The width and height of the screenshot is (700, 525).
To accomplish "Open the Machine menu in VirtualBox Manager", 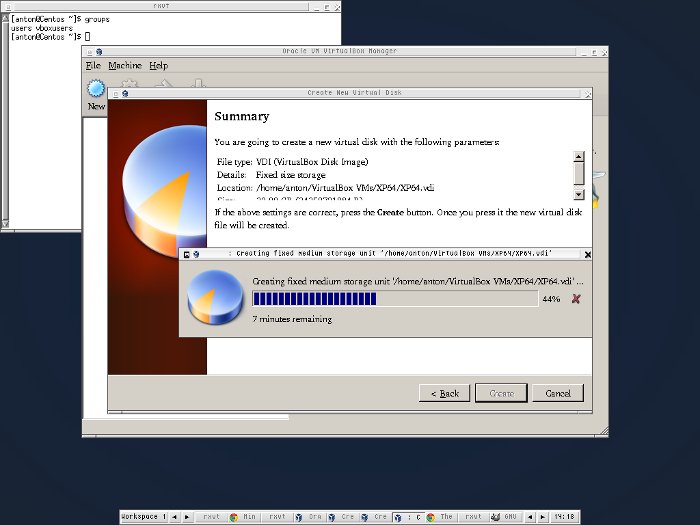I will point(125,66).
